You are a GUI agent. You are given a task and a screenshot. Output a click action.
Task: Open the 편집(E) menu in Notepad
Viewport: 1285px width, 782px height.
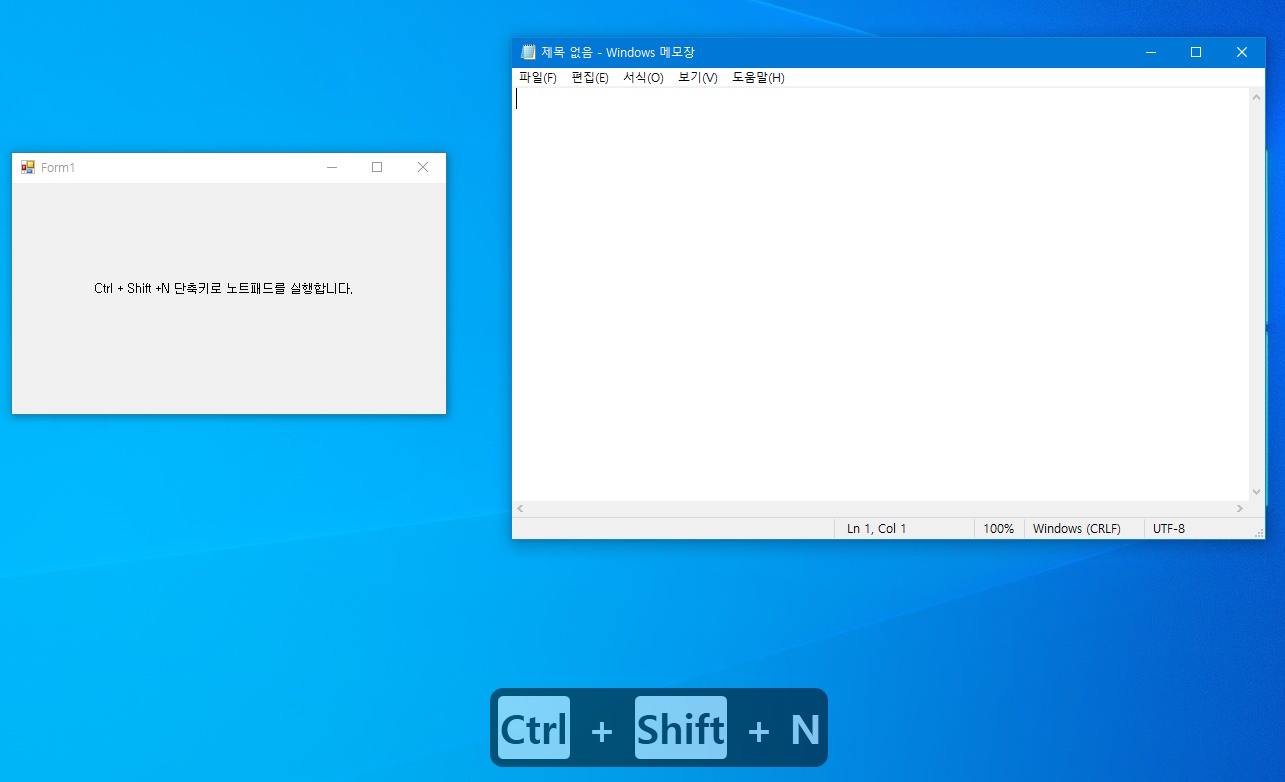pyautogui.click(x=590, y=78)
